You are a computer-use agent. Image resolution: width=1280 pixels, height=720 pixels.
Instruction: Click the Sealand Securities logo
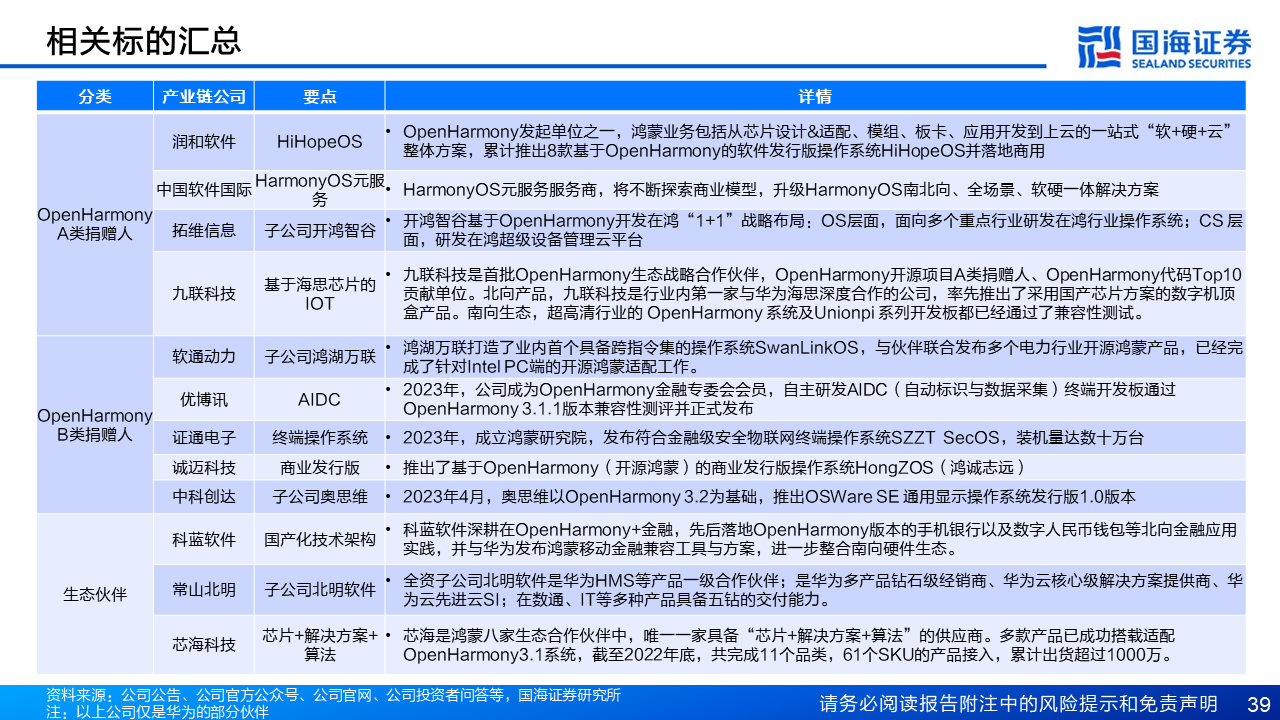click(1164, 47)
